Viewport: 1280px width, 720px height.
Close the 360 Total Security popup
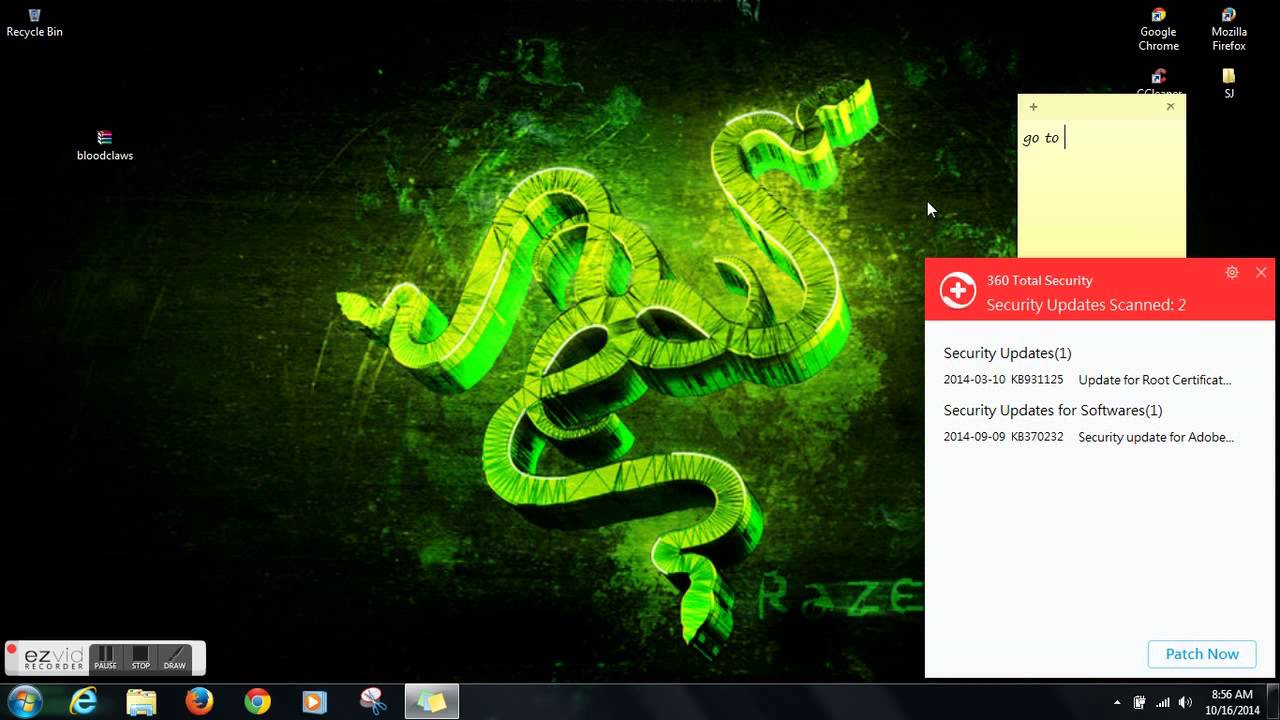(x=1261, y=272)
